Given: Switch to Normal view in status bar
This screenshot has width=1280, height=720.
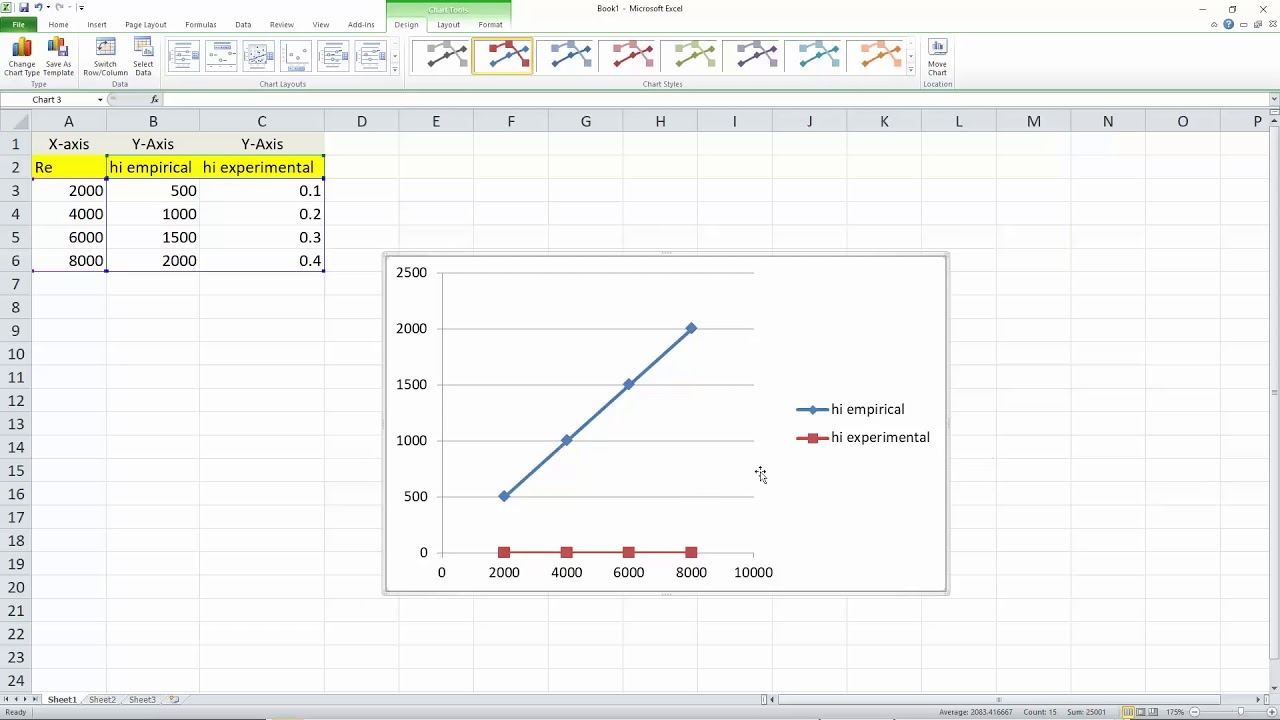Looking at the screenshot, I should click(1127, 712).
